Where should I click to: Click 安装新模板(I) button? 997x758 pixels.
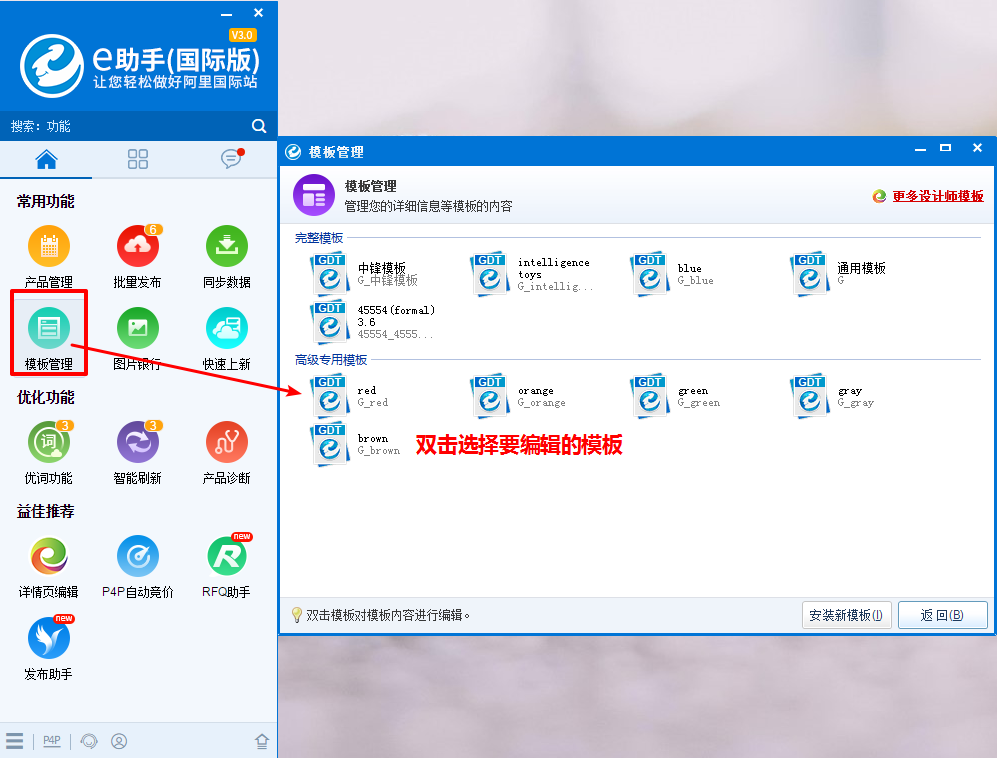(846, 615)
